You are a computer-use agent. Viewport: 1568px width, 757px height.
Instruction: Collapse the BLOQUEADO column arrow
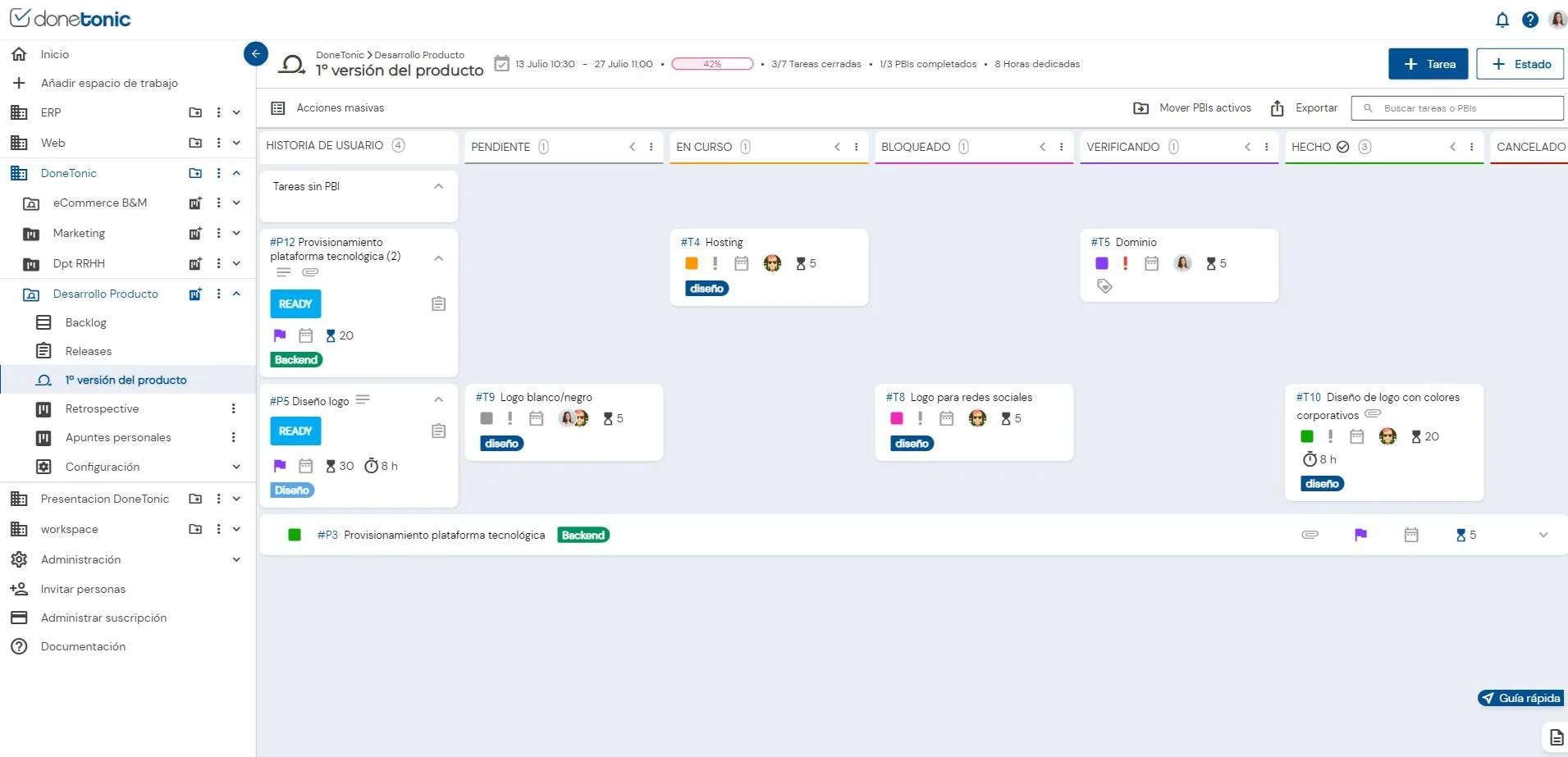click(1042, 147)
